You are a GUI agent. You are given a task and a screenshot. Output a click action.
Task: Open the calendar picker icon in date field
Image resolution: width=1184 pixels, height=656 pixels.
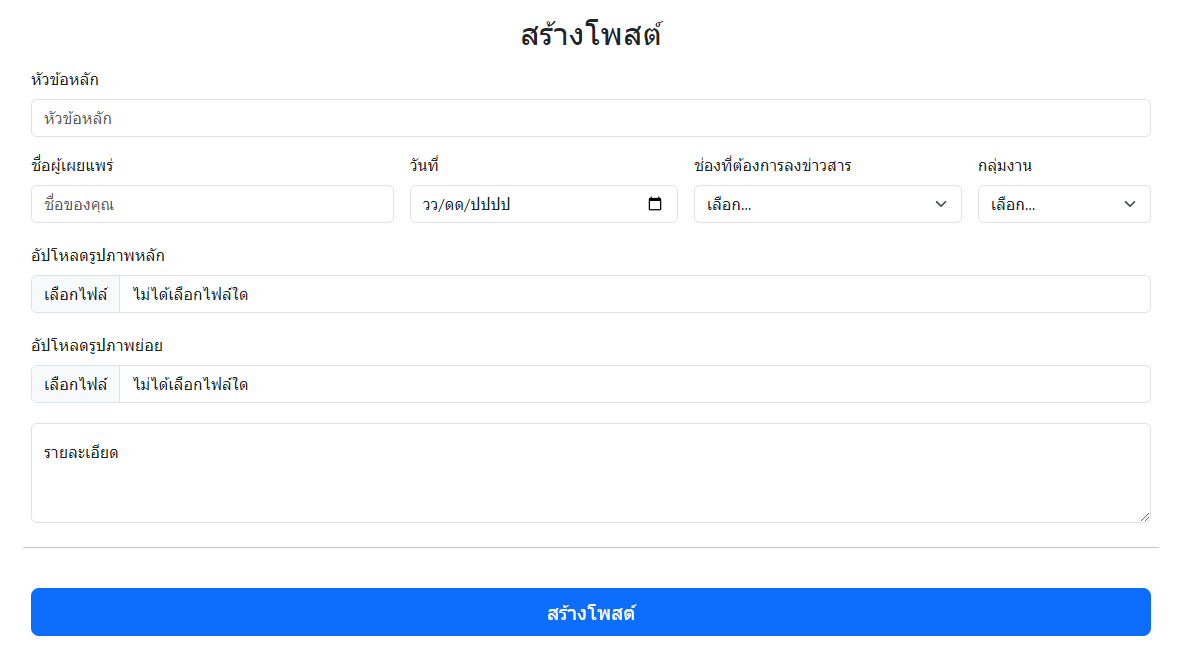click(x=655, y=204)
